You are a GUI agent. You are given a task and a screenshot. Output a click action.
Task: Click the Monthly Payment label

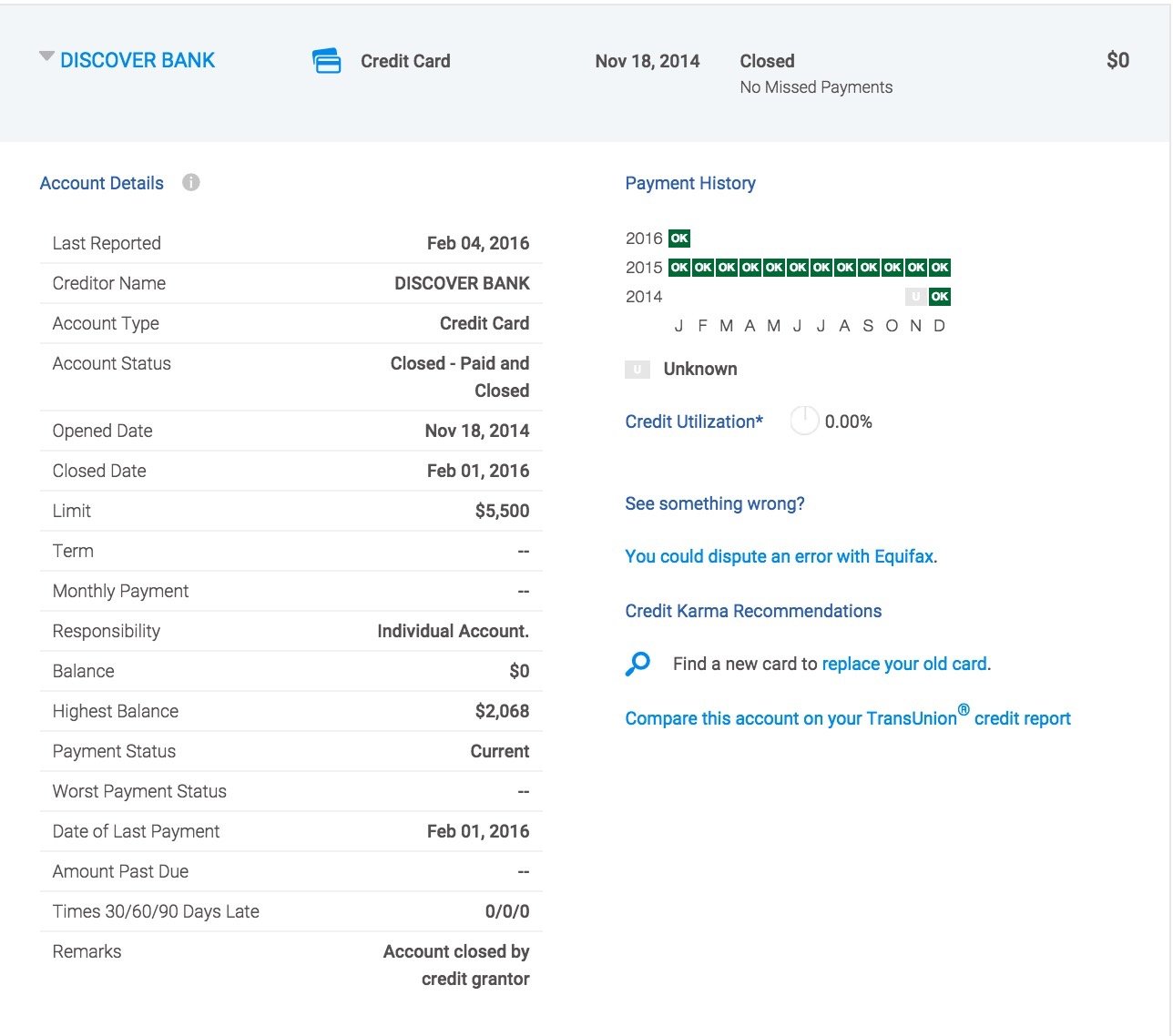pos(120,591)
